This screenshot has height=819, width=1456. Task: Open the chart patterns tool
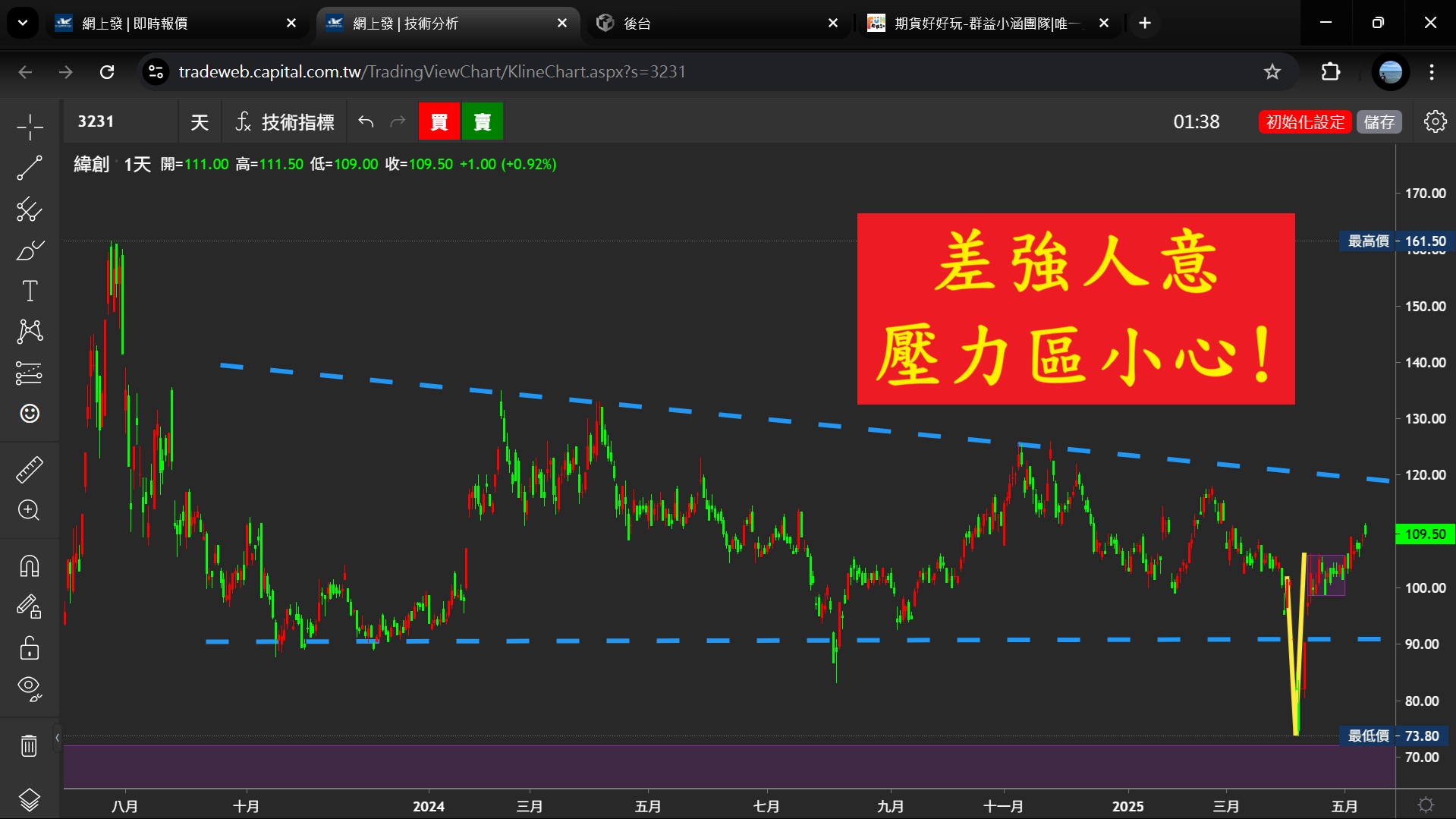point(30,332)
